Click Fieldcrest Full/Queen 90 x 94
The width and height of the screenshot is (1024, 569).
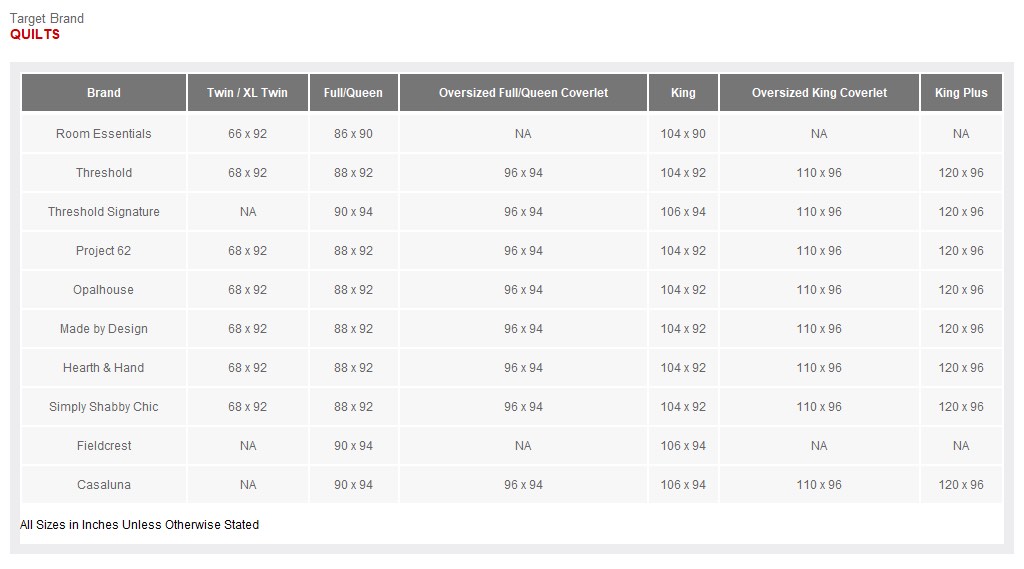click(353, 446)
